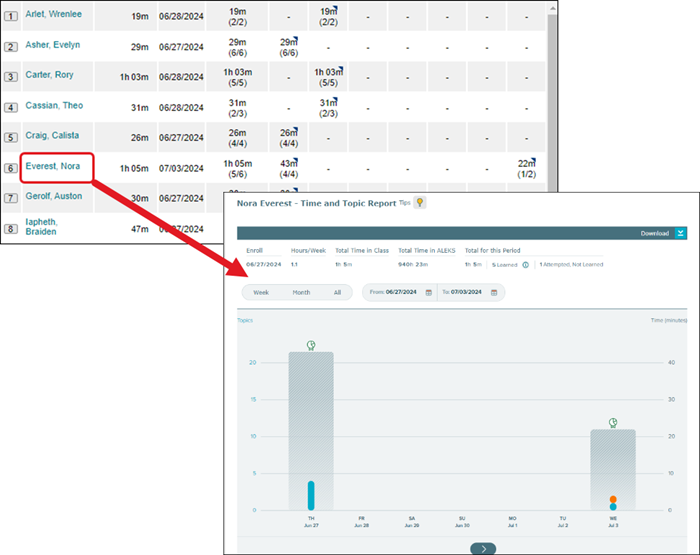Select the Week range option
The height and width of the screenshot is (555, 700).
point(261,292)
